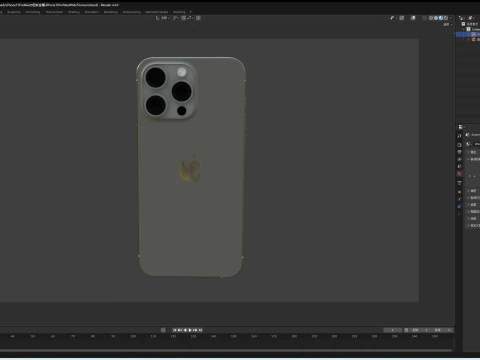Image resolution: width=480 pixels, height=360 pixels.
Task: Open the transform orientation dropdown
Action: point(162,18)
